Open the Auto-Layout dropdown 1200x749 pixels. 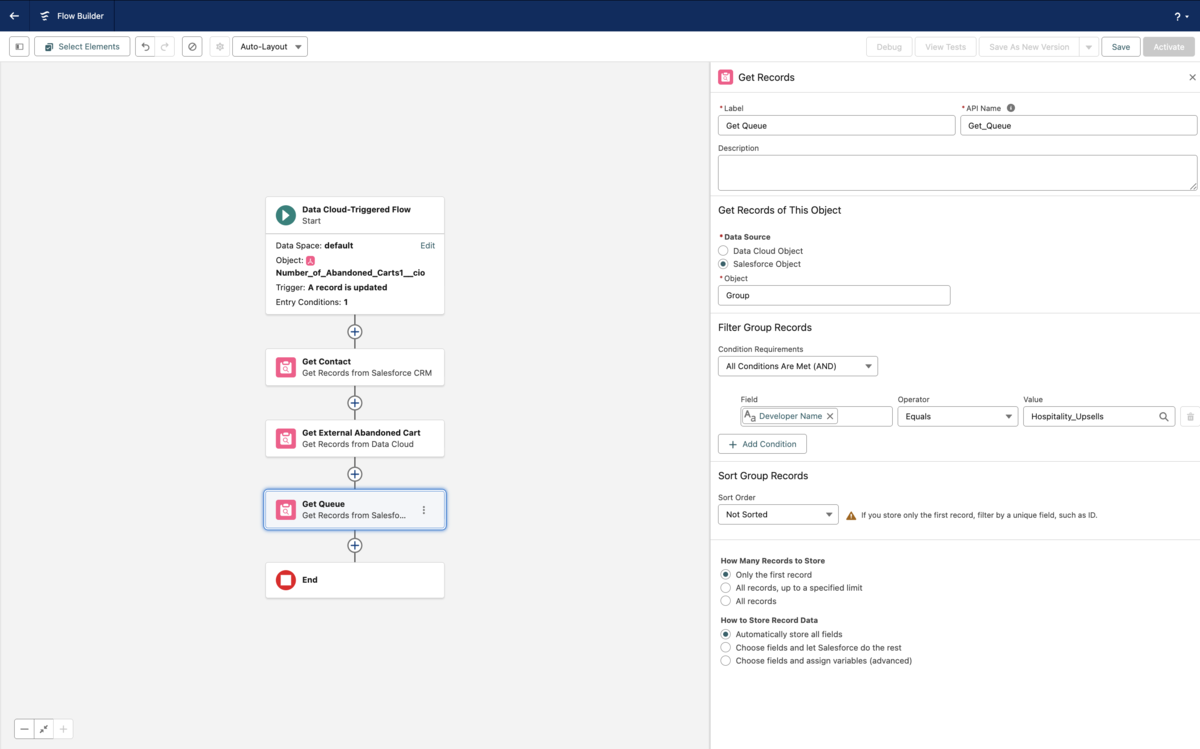pos(270,47)
